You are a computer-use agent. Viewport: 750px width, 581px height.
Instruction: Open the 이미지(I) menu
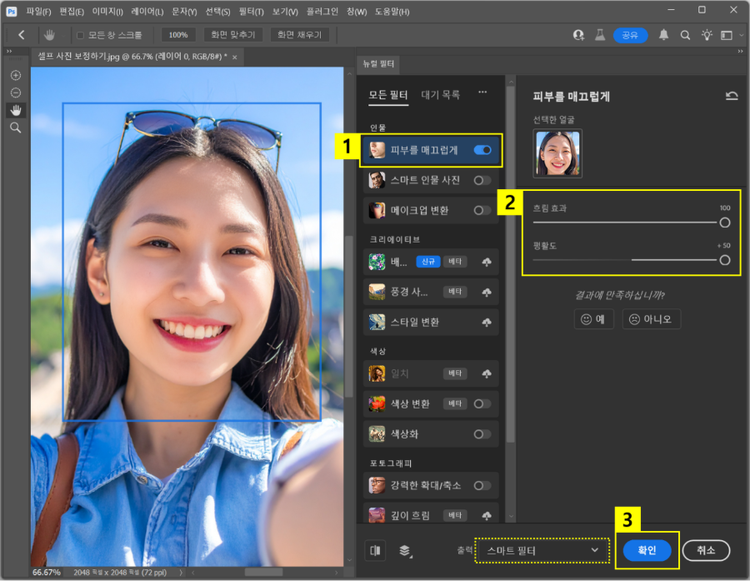pos(107,11)
